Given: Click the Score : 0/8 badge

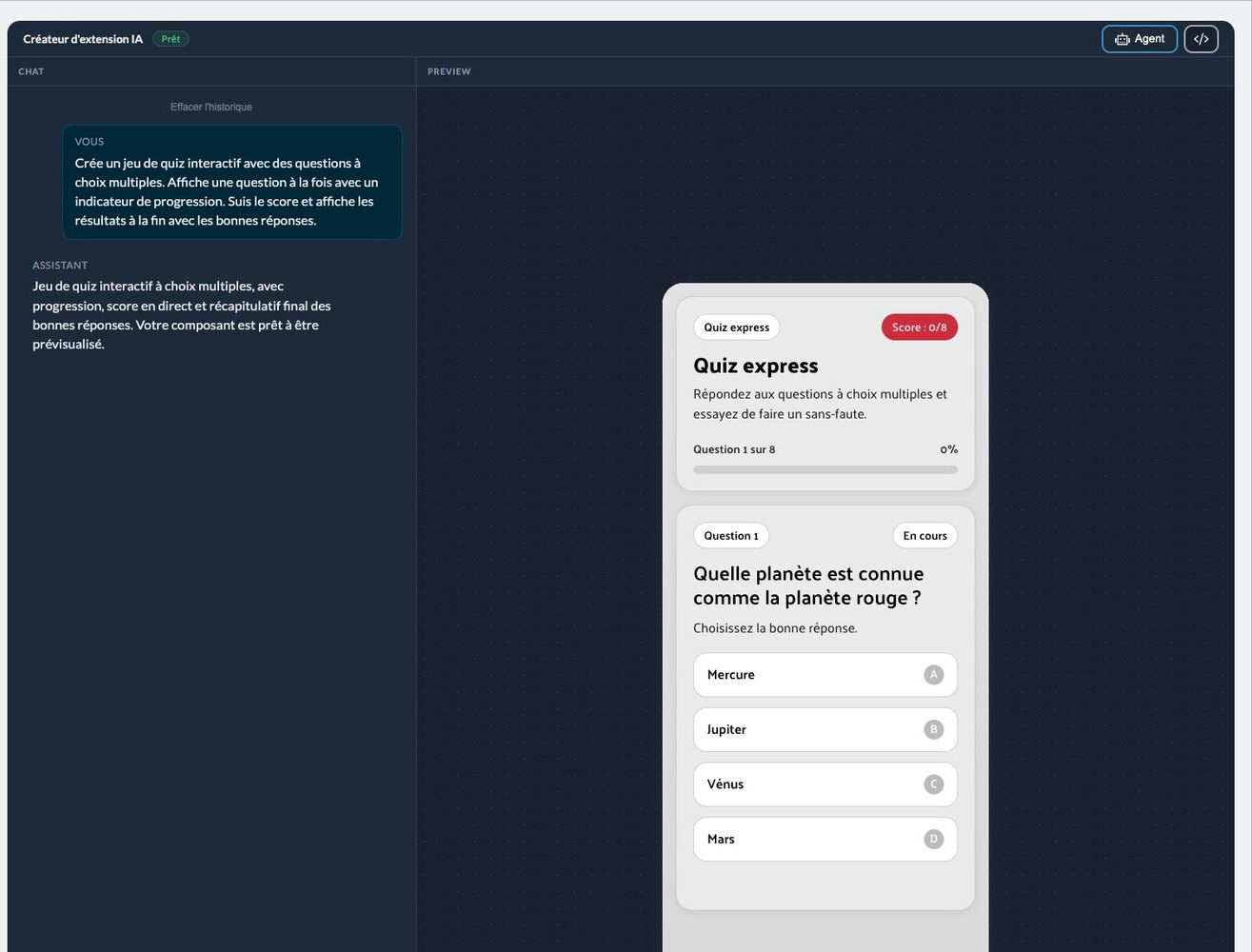Looking at the screenshot, I should click(920, 327).
